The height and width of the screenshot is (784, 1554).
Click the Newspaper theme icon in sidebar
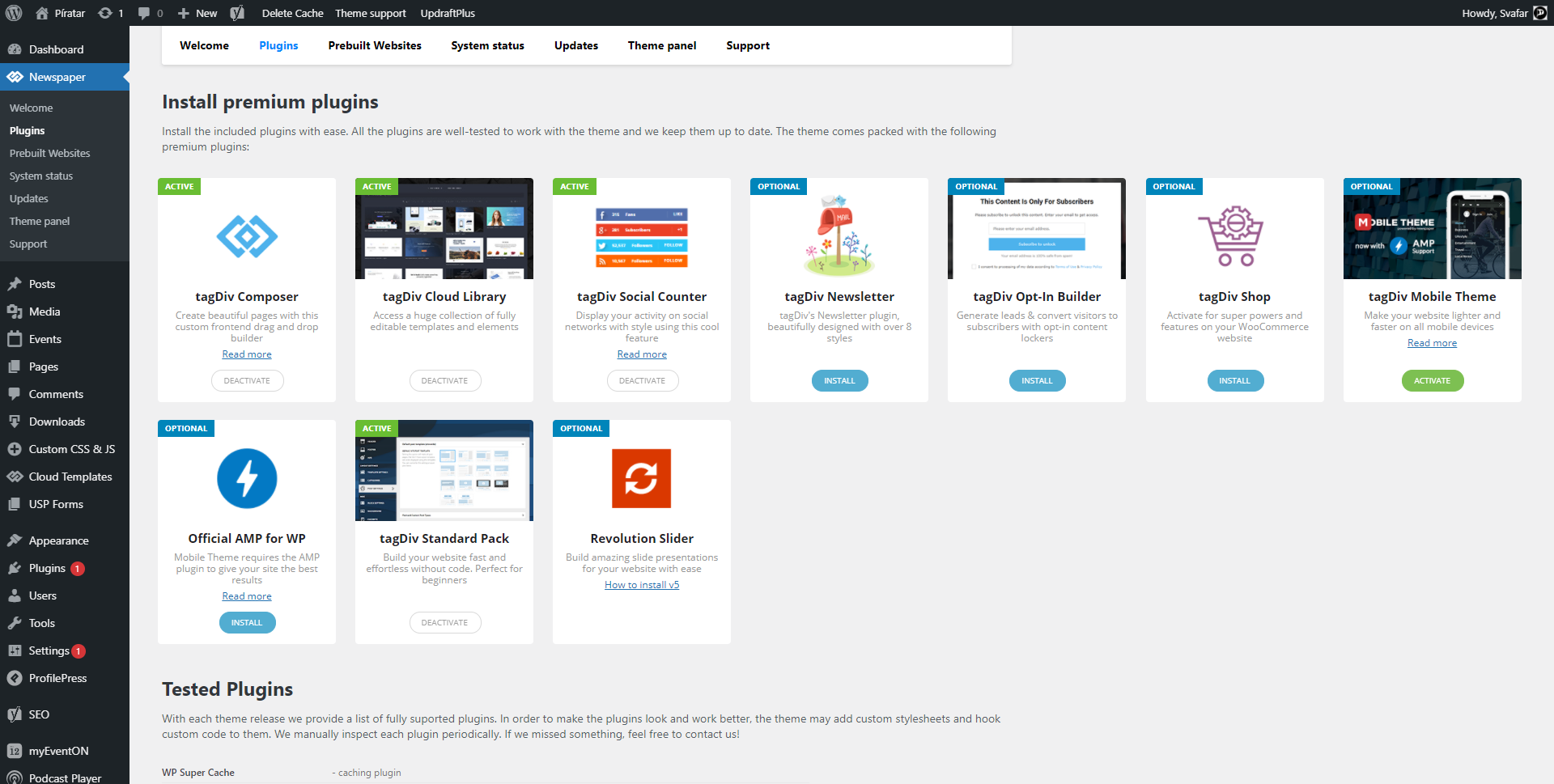pyautogui.click(x=15, y=77)
